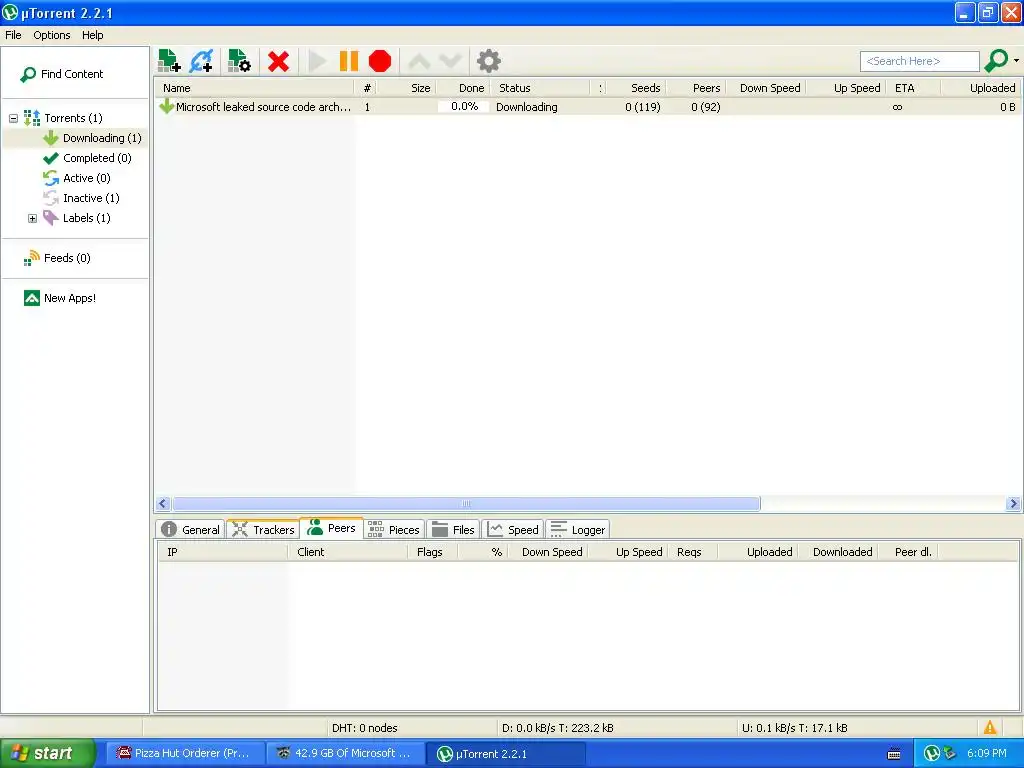The height and width of the screenshot is (768, 1024).
Task: Sort by Seeds column header
Action: [x=637, y=88]
